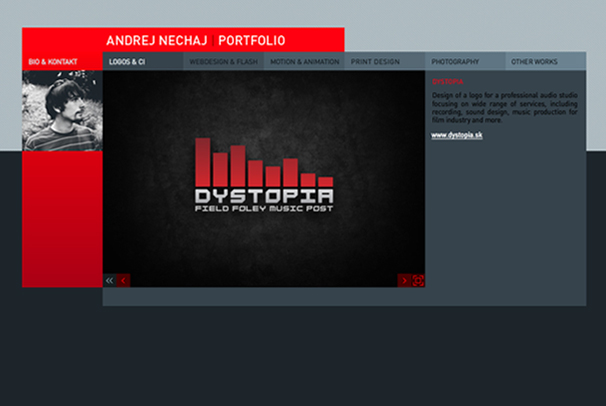
Task: View the Photography tab
Action: pyautogui.click(x=455, y=62)
